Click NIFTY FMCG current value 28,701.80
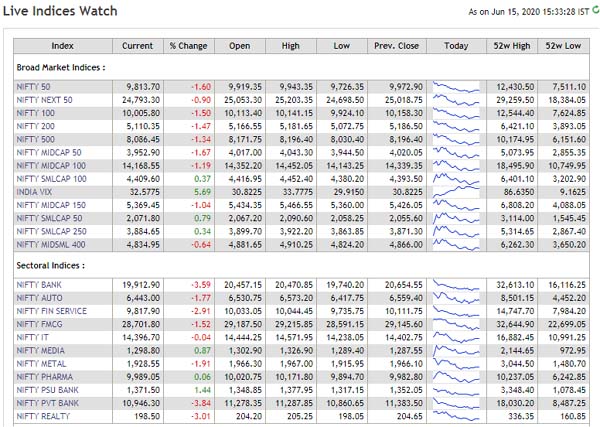Screen dimensions: 600x427 click(141, 324)
